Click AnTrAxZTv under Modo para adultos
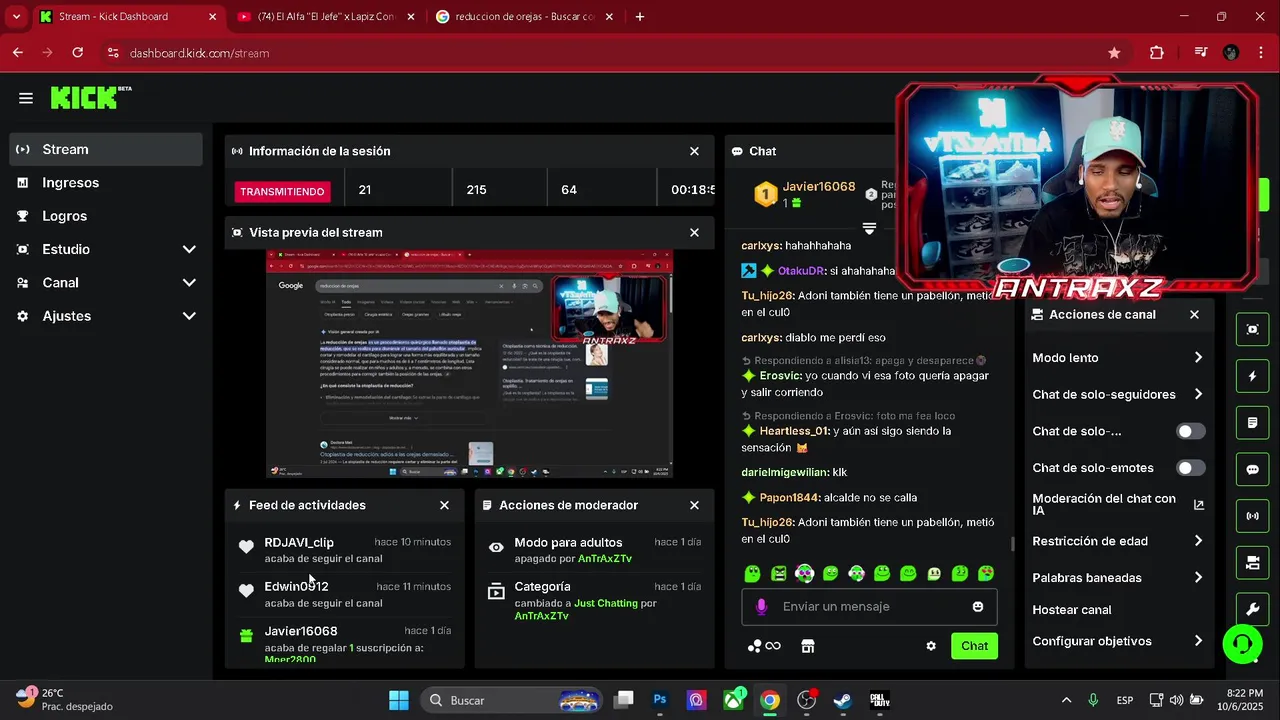 (x=605, y=559)
